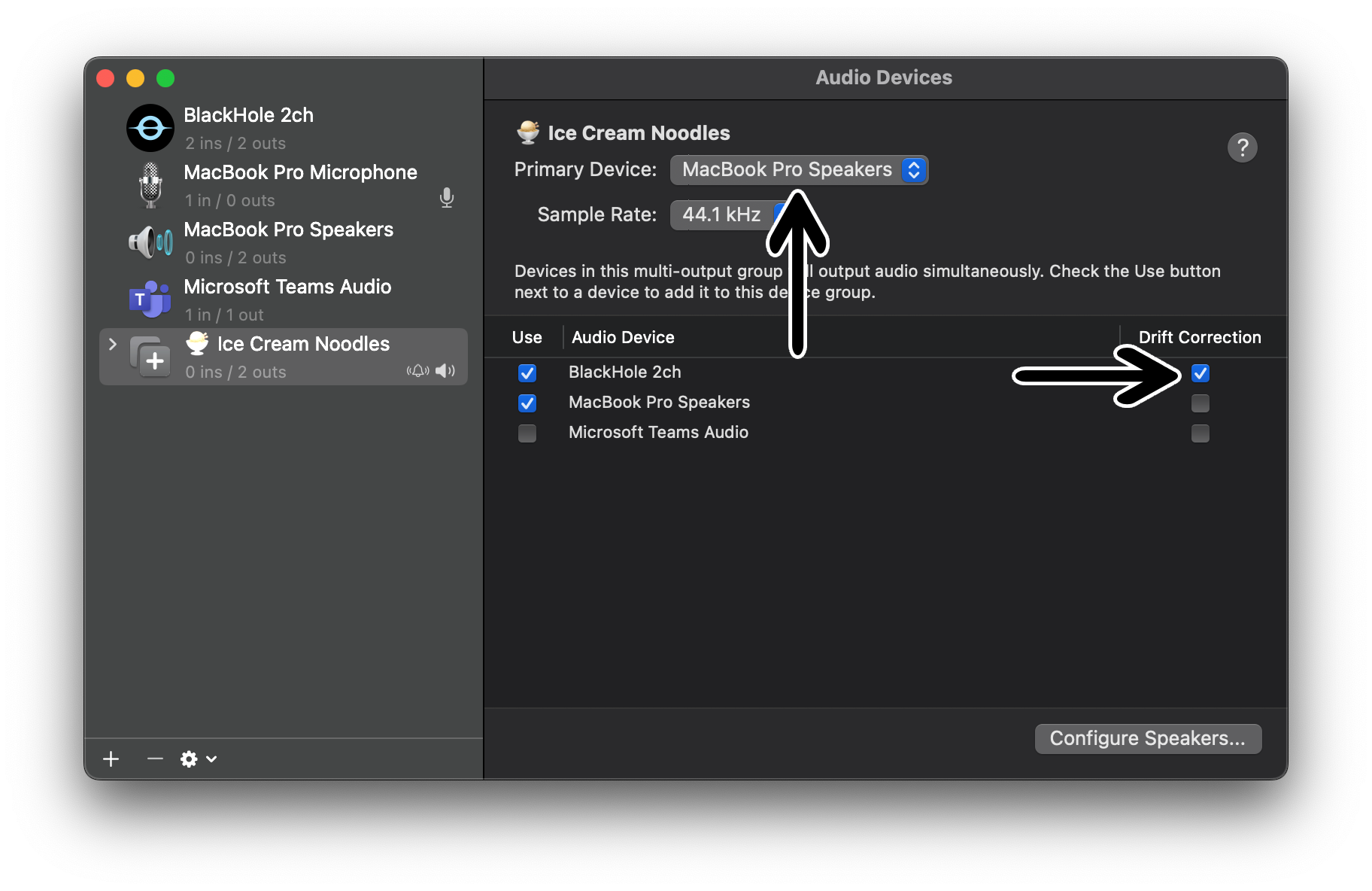Click the Configure Speakers button
This screenshot has width=1372, height=891.
[1148, 739]
